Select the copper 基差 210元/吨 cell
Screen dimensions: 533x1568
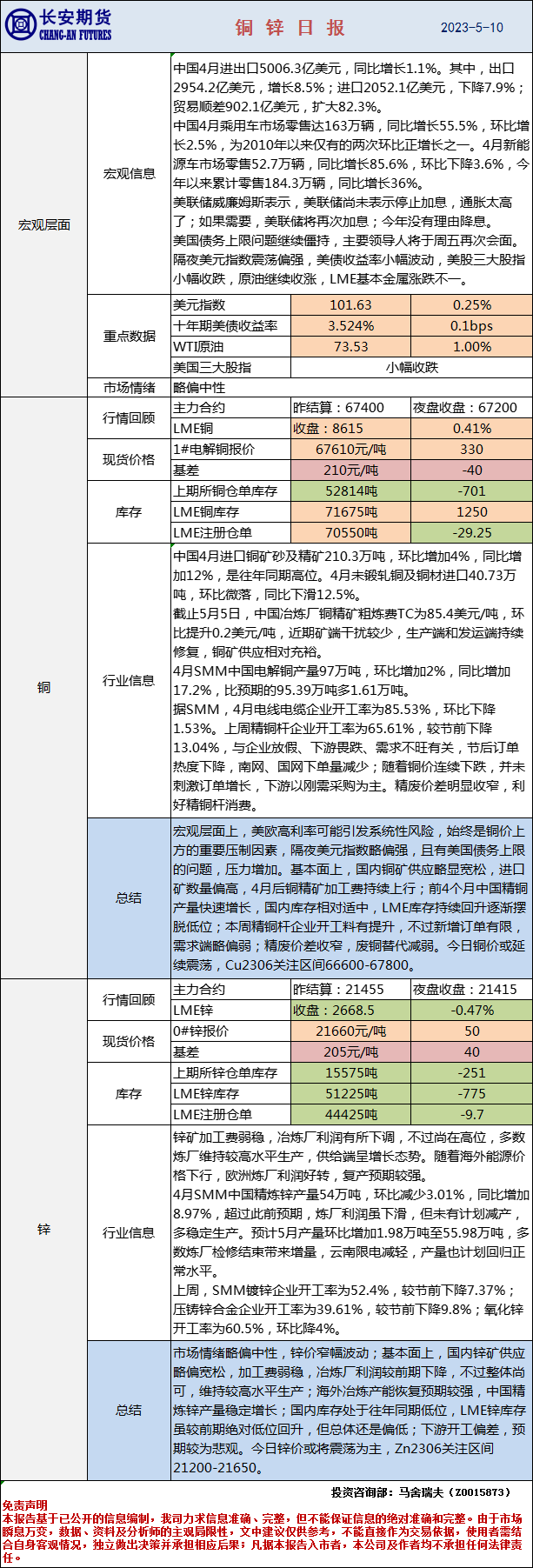click(350, 470)
